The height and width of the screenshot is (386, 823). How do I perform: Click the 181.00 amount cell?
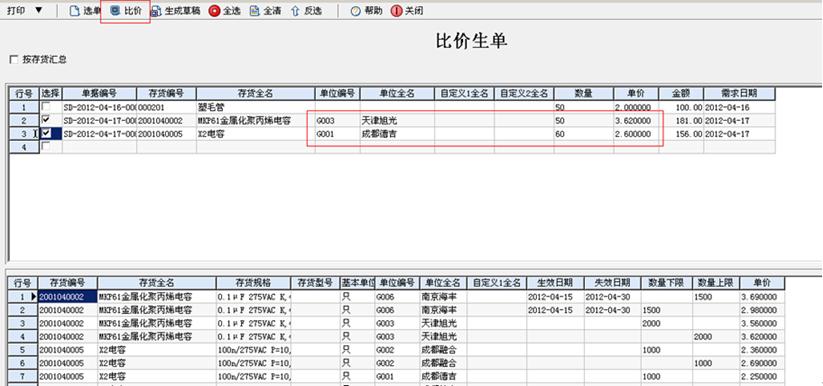coord(681,121)
